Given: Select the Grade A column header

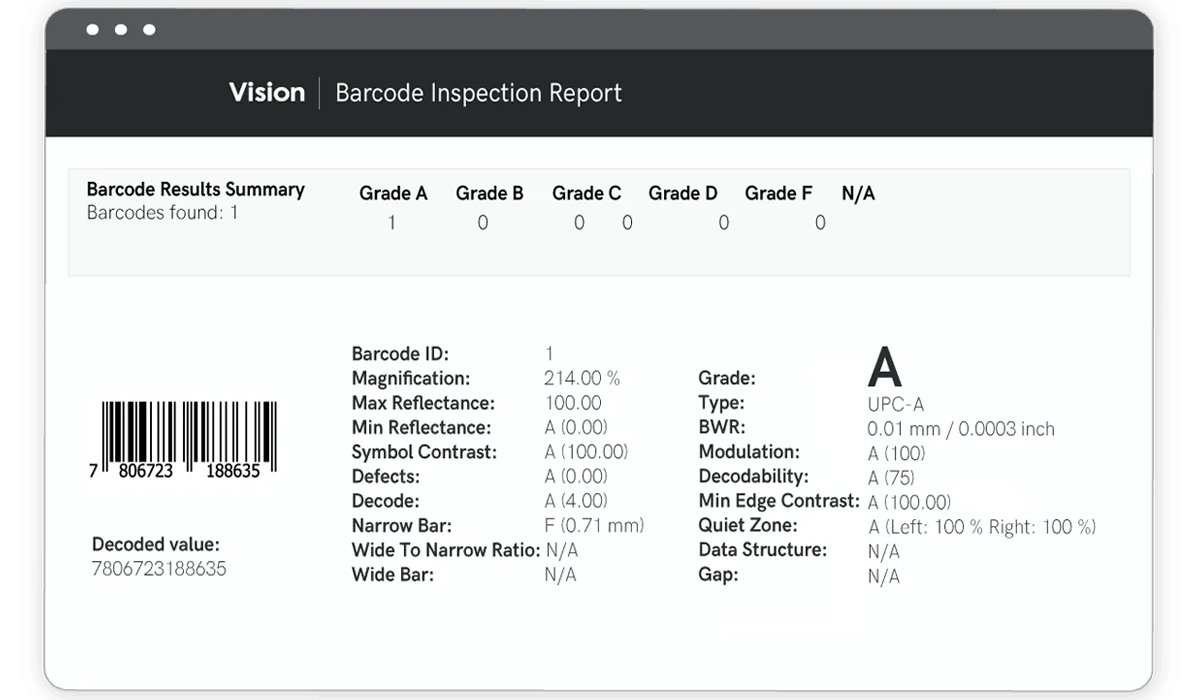Looking at the screenshot, I should pos(393,193).
